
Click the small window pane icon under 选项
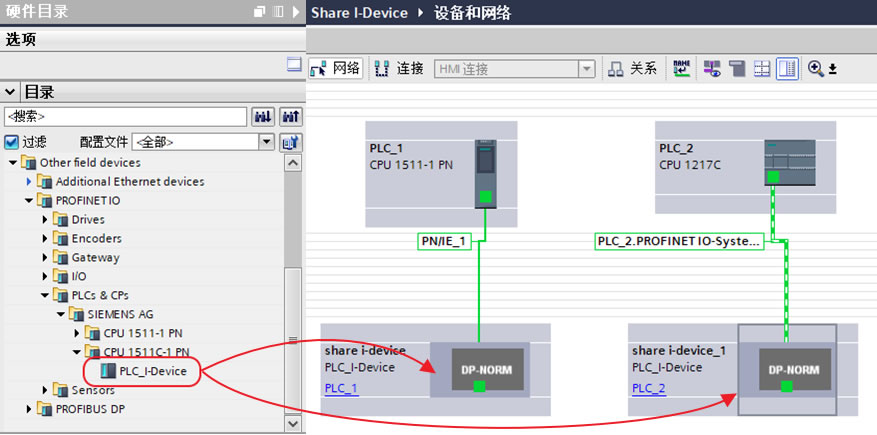click(294, 64)
